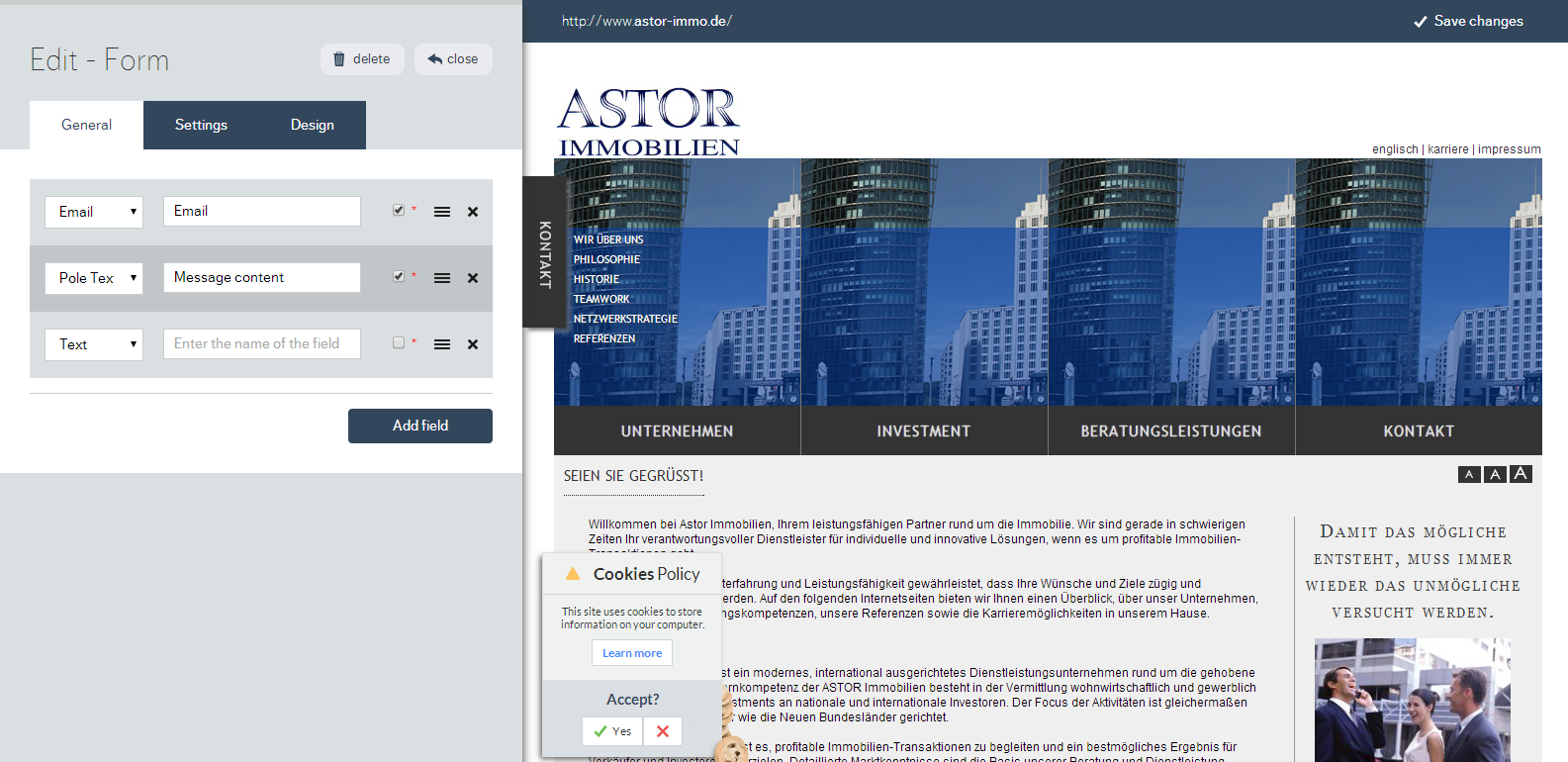Select NETZWERKSTRATEGIE submenu item
The image size is (1568, 762).
(626, 319)
